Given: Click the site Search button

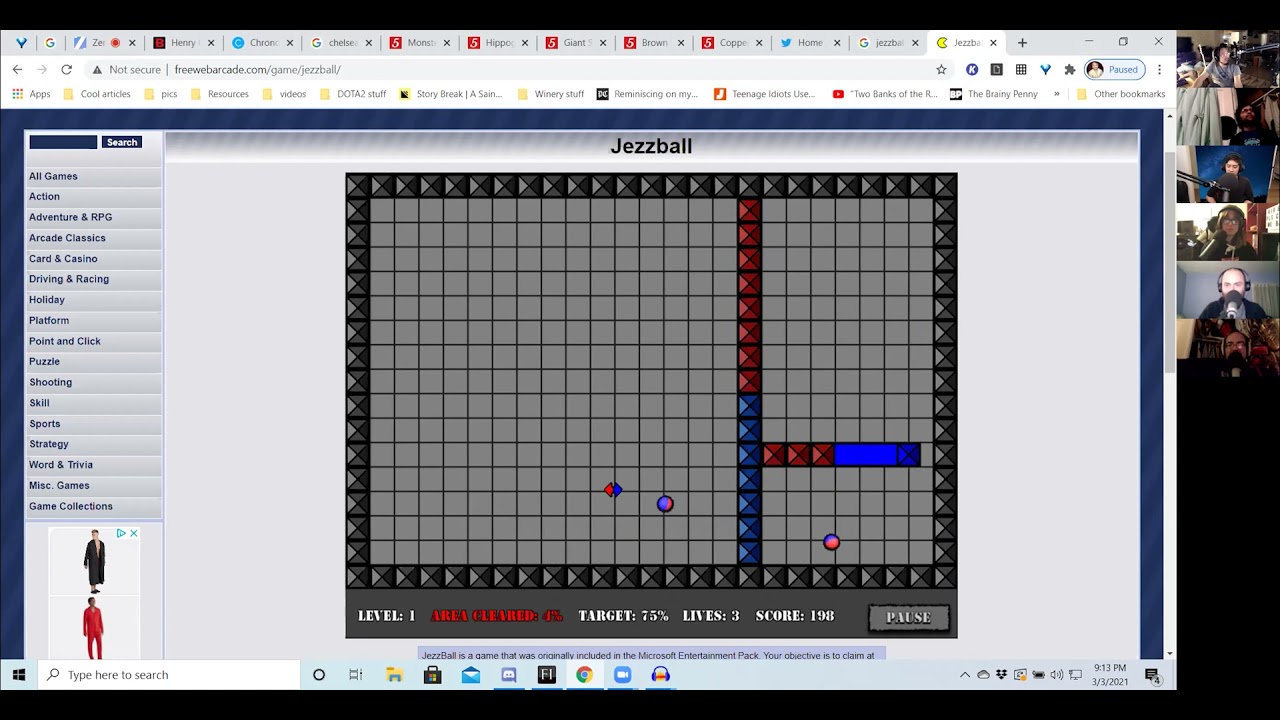Looking at the screenshot, I should [x=122, y=142].
